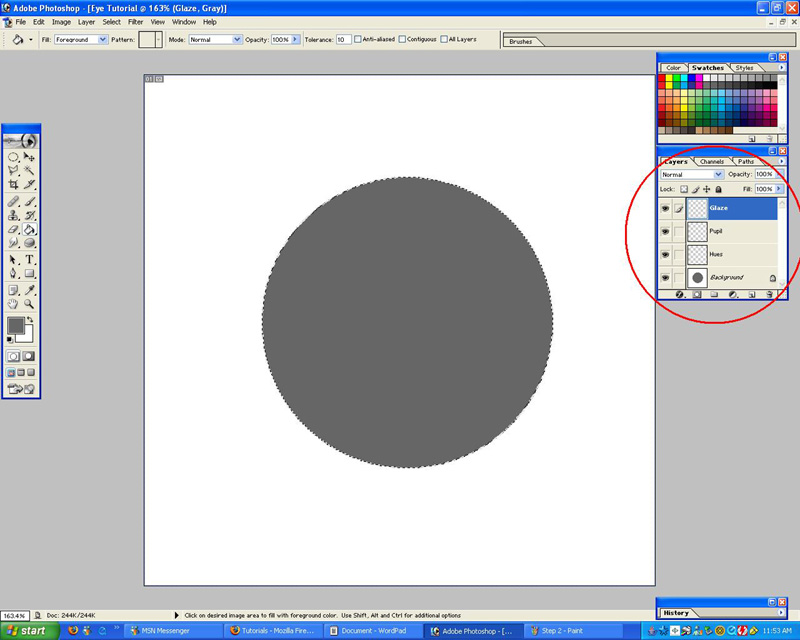Open the layer Fill slider arrow
Viewport: 800px width, 640px height.
pos(779,189)
